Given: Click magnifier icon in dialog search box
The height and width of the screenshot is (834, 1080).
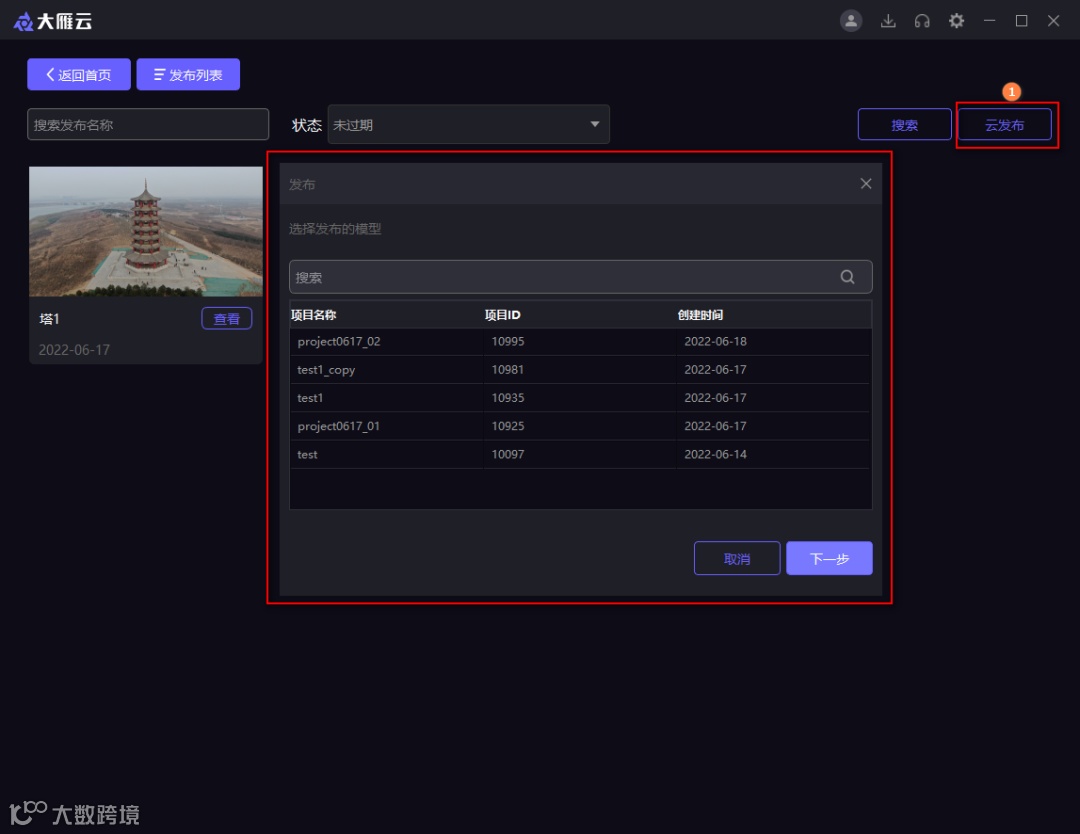Looking at the screenshot, I should point(847,277).
